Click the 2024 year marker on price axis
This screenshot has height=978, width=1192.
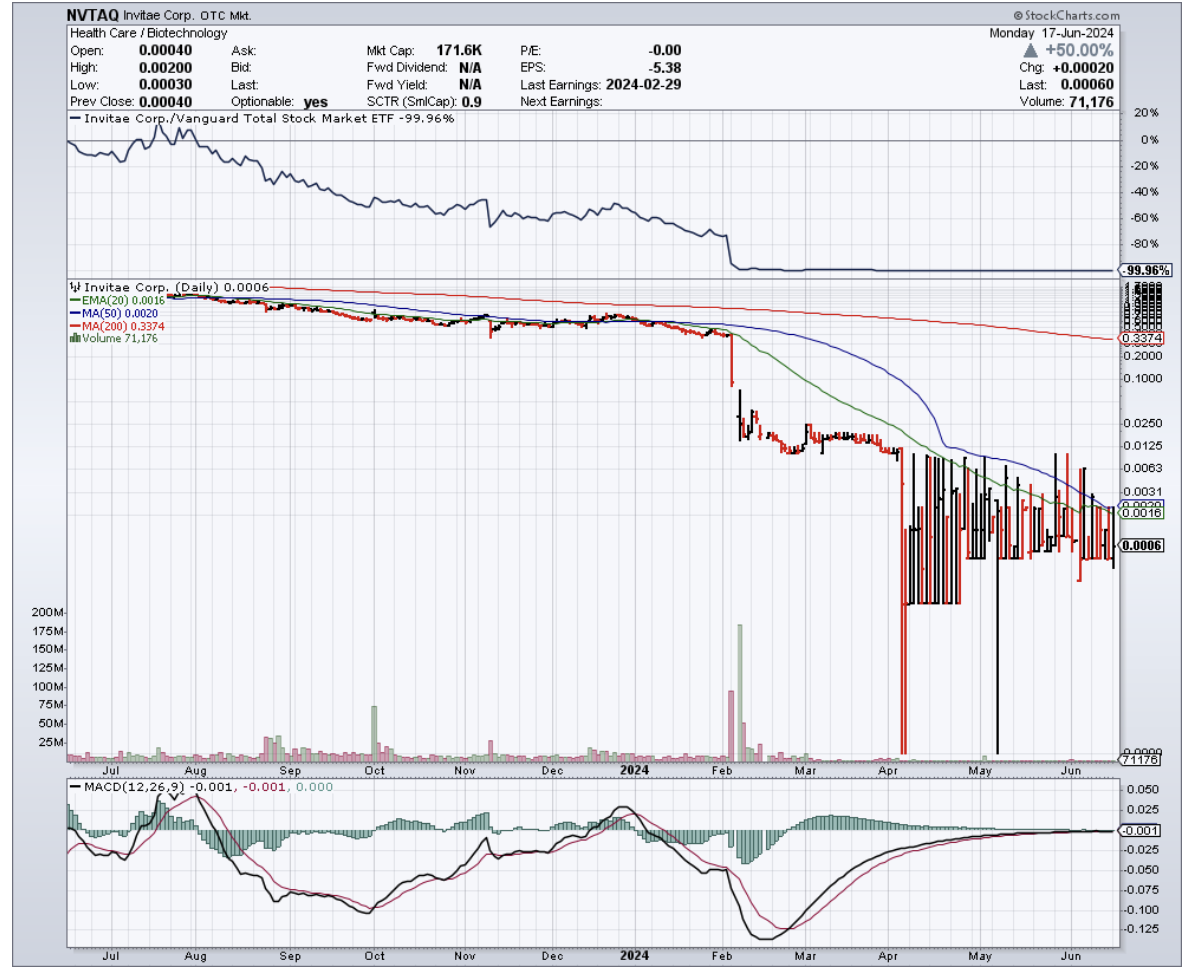coord(633,770)
